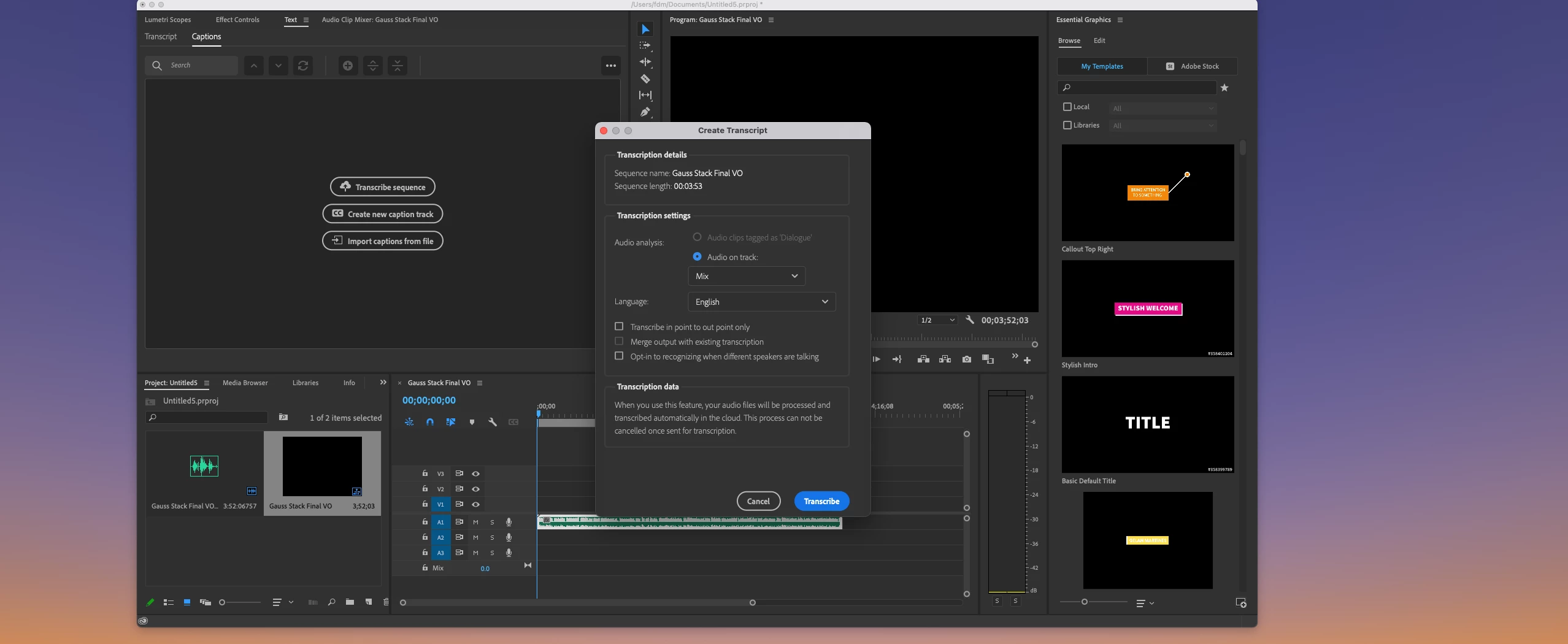Expand the Project panel overflow chevrons
Viewport: 1568px width, 644px height.
pos(383,382)
